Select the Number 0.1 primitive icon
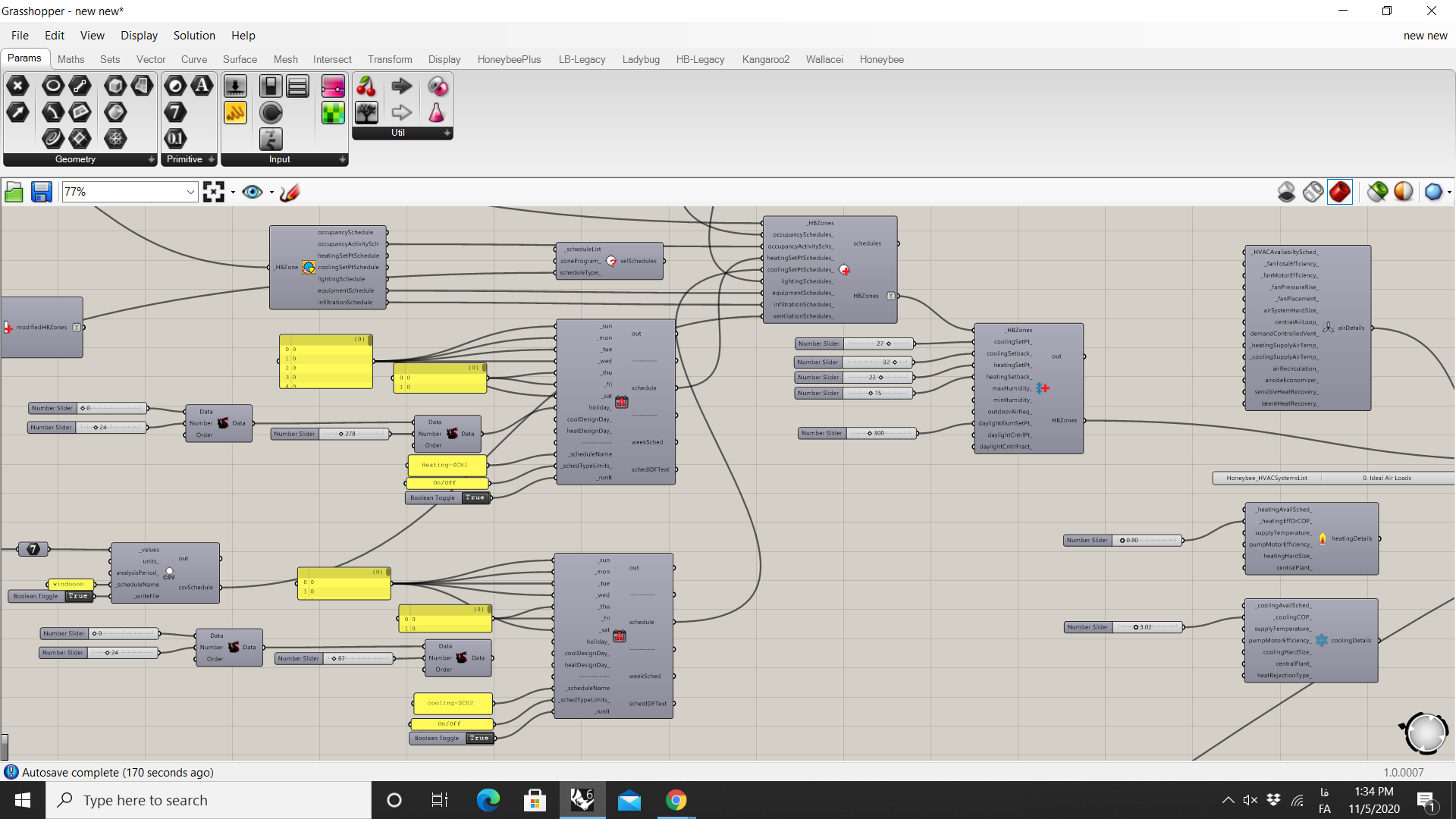The width and height of the screenshot is (1456, 819). (175, 138)
